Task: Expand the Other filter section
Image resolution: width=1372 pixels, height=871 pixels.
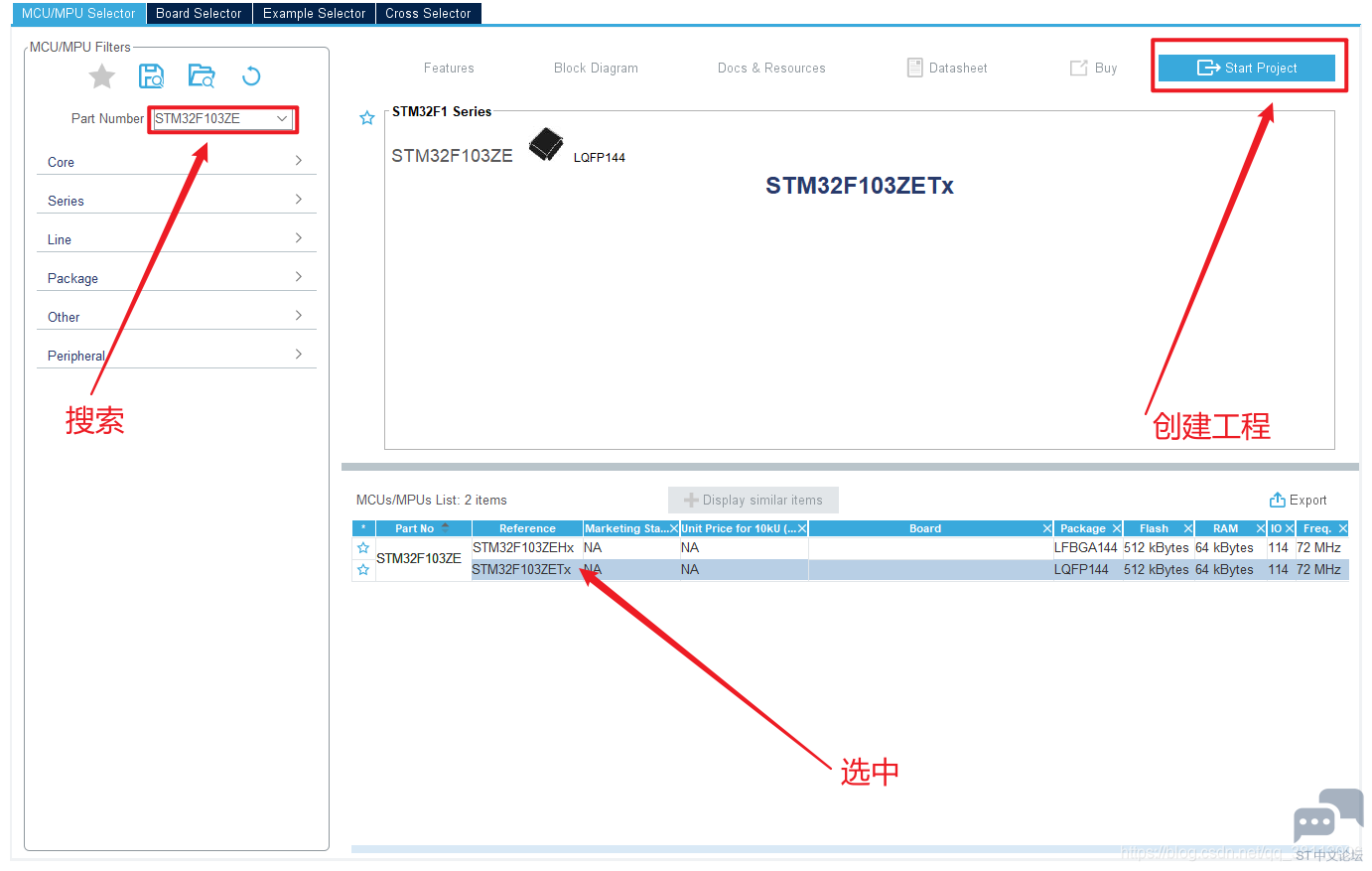Action: point(177,317)
